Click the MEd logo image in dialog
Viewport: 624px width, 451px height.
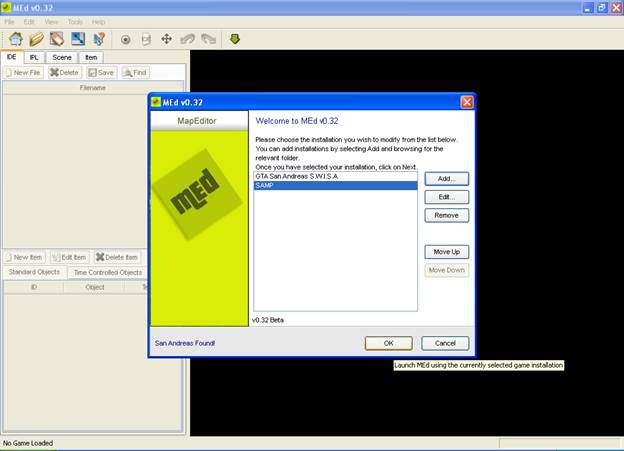198,195
